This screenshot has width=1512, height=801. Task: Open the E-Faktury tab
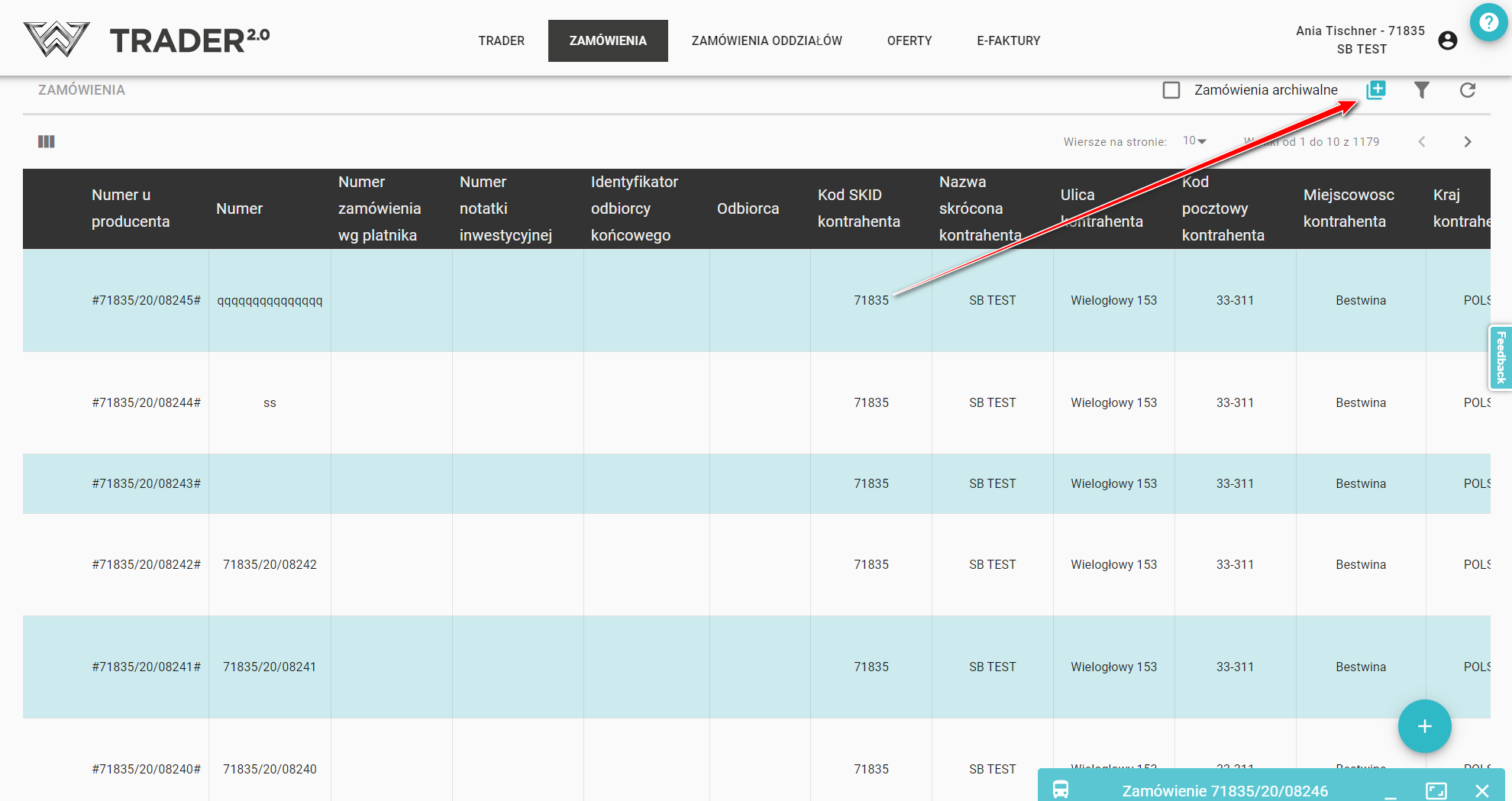tap(1008, 40)
